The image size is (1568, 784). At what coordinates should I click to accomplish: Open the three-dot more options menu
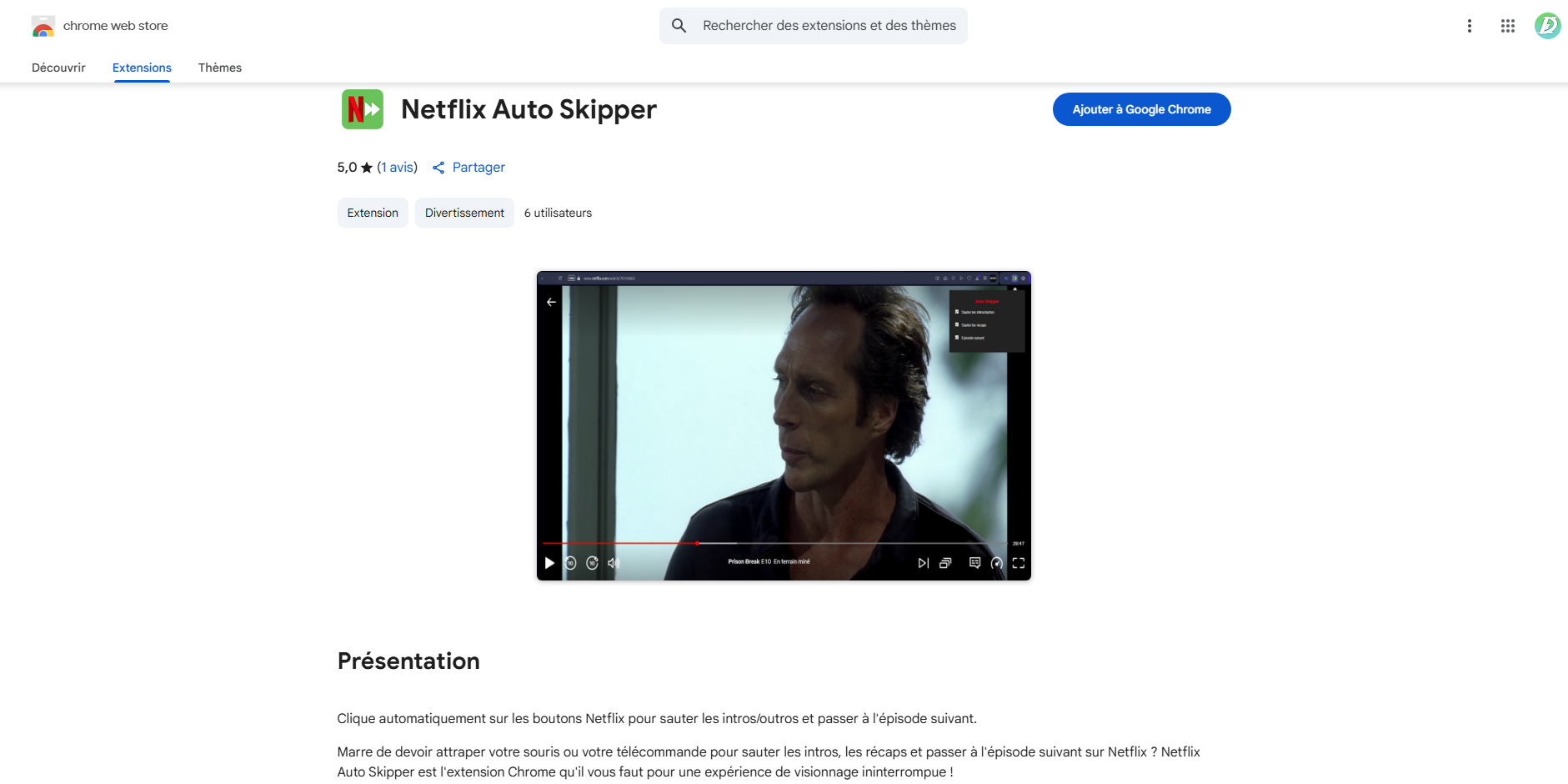1470,26
